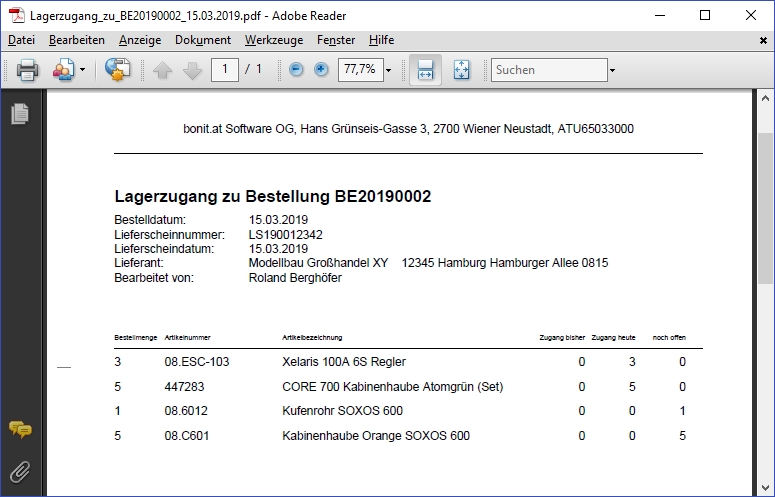Click the vertical scrollbar down arrow
Viewport: 775px width, 497px height.
(766, 487)
